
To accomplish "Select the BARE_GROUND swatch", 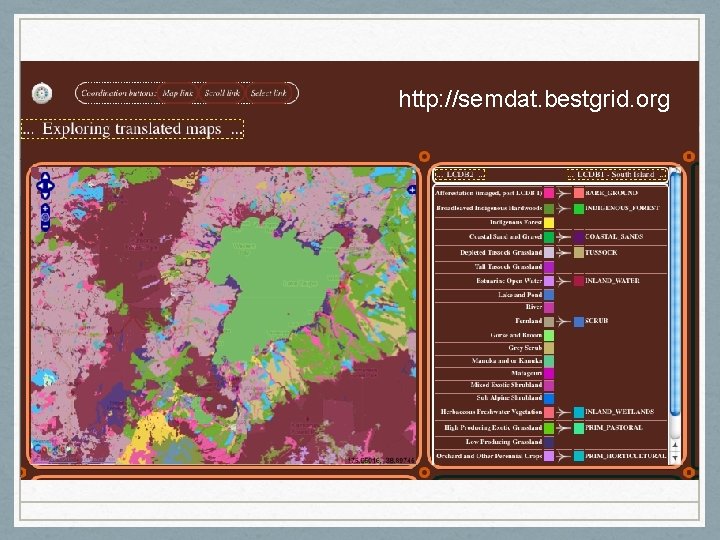I will [x=579, y=193].
